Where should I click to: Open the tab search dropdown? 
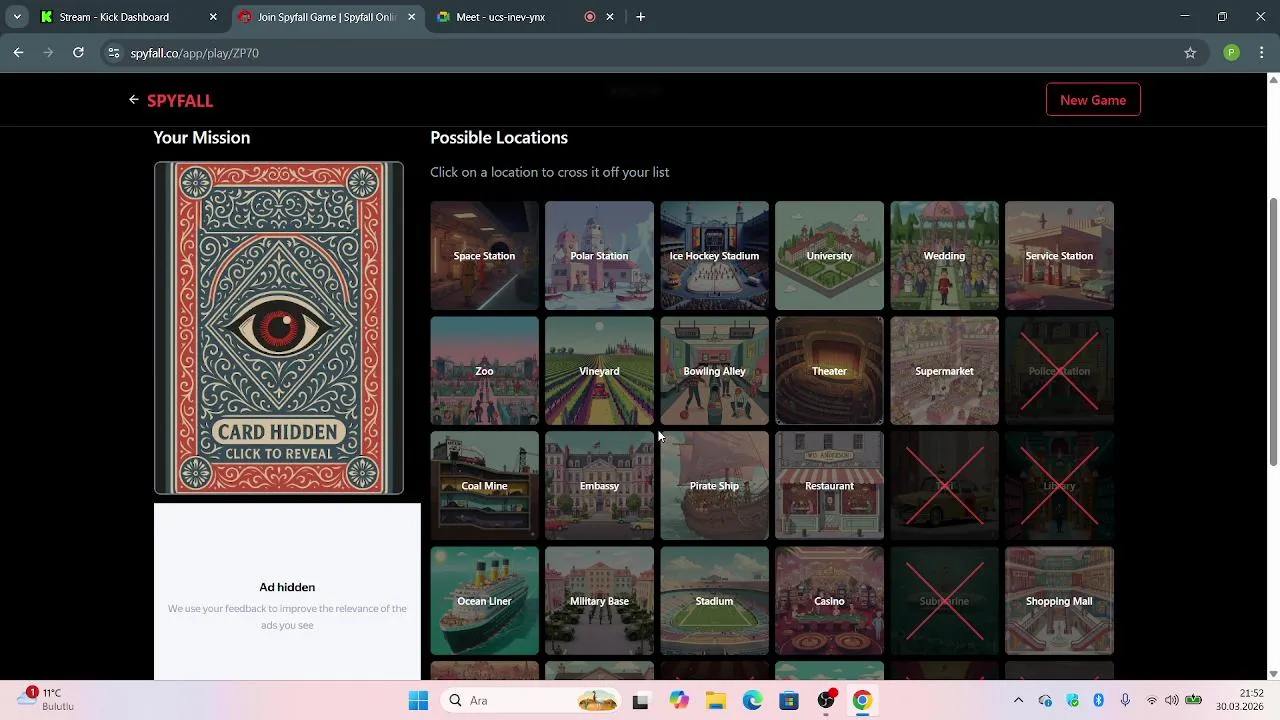pos(16,17)
